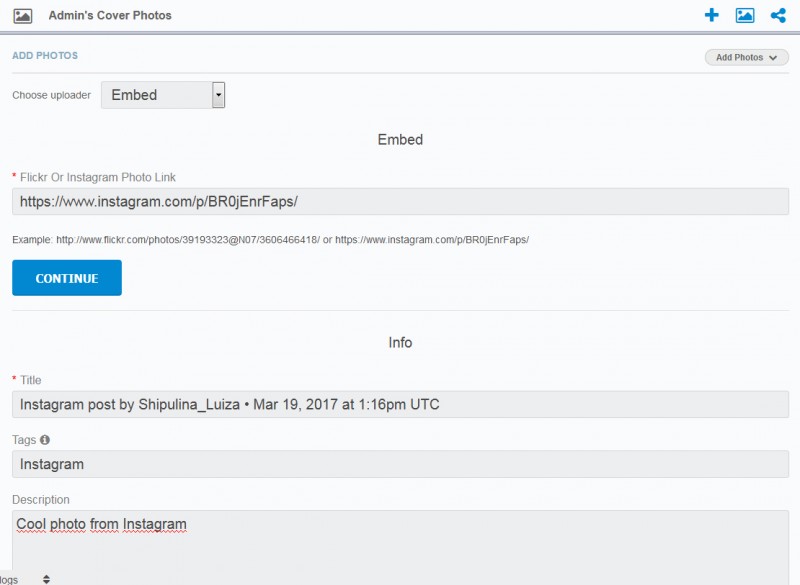This screenshot has height=585, width=800.
Task: Click into the Flickr Or Instagram Photo Link field
Action: [400, 201]
